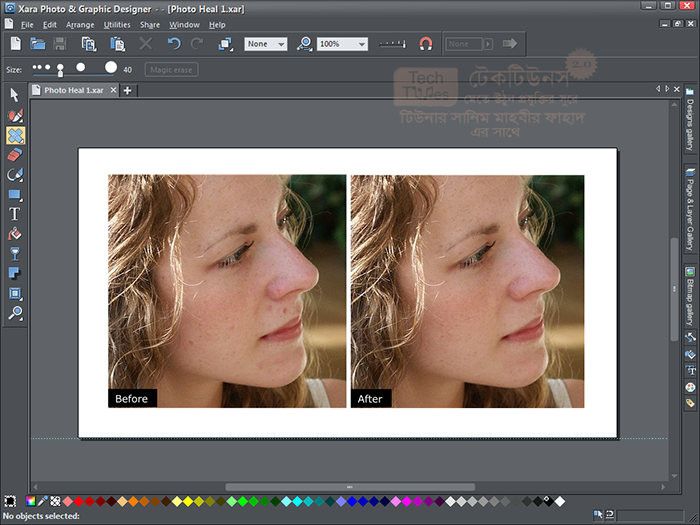Add a new document tab with plus button
This screenshot has width=700, height=525.
pos(127,90)
